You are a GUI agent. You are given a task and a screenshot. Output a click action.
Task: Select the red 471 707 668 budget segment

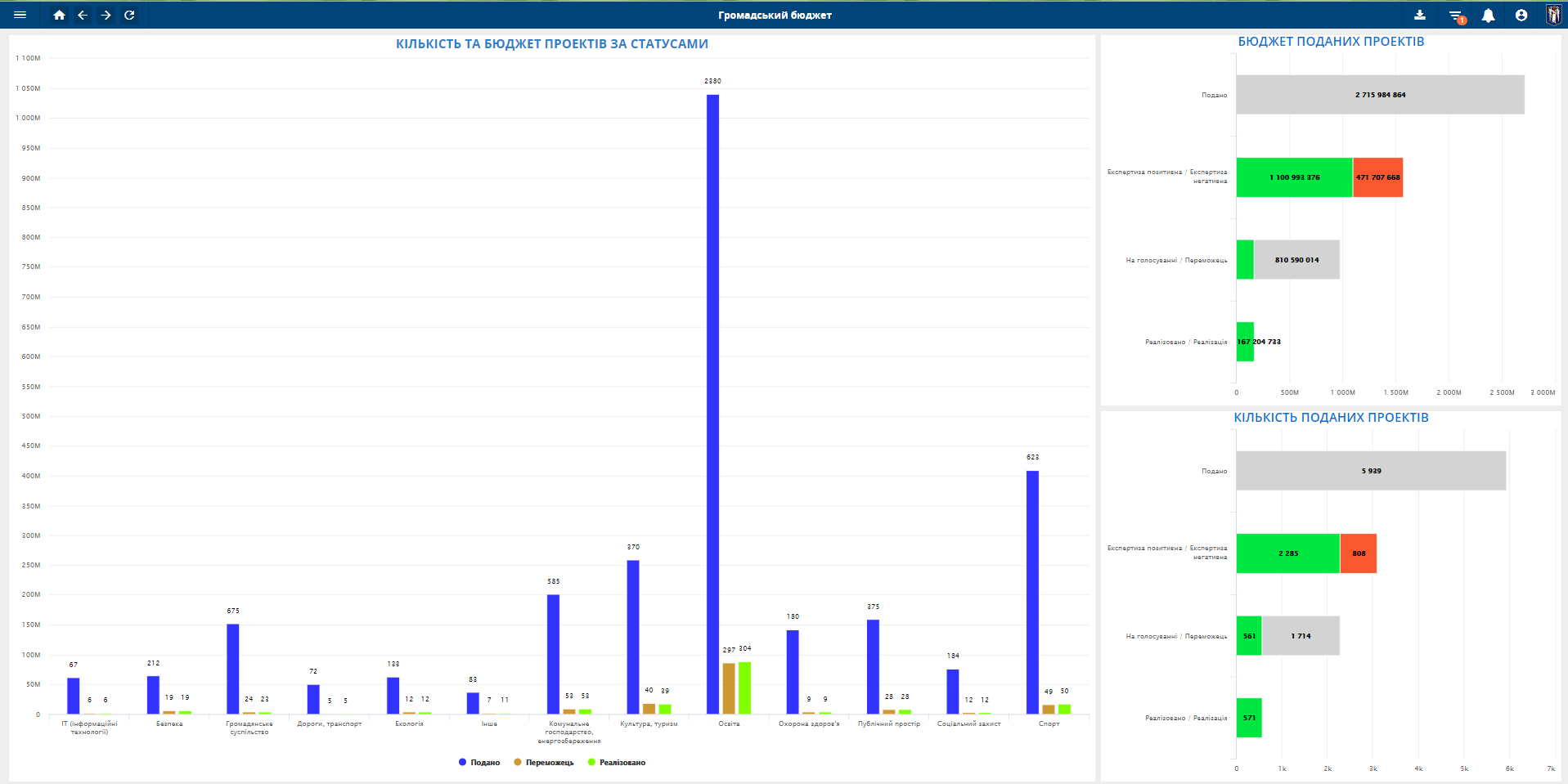(1377, 177)
